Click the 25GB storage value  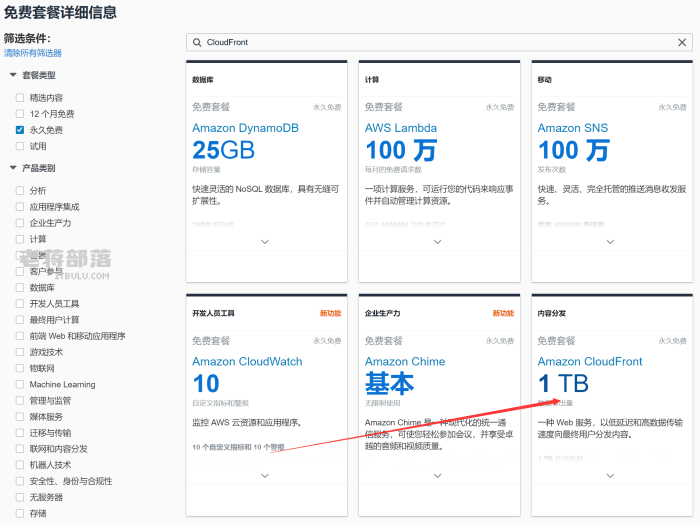coord(223,150)
